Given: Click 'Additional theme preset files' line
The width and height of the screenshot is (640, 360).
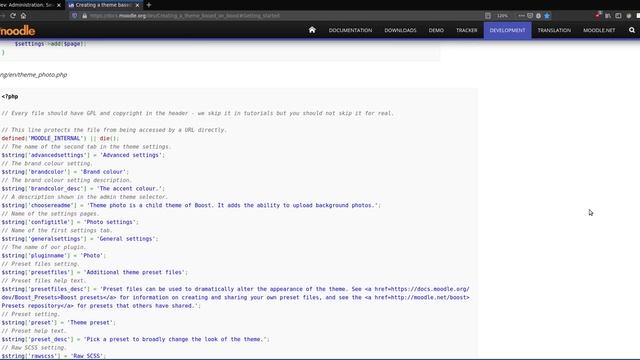Looking at the screenshot, I should (94, 272).
